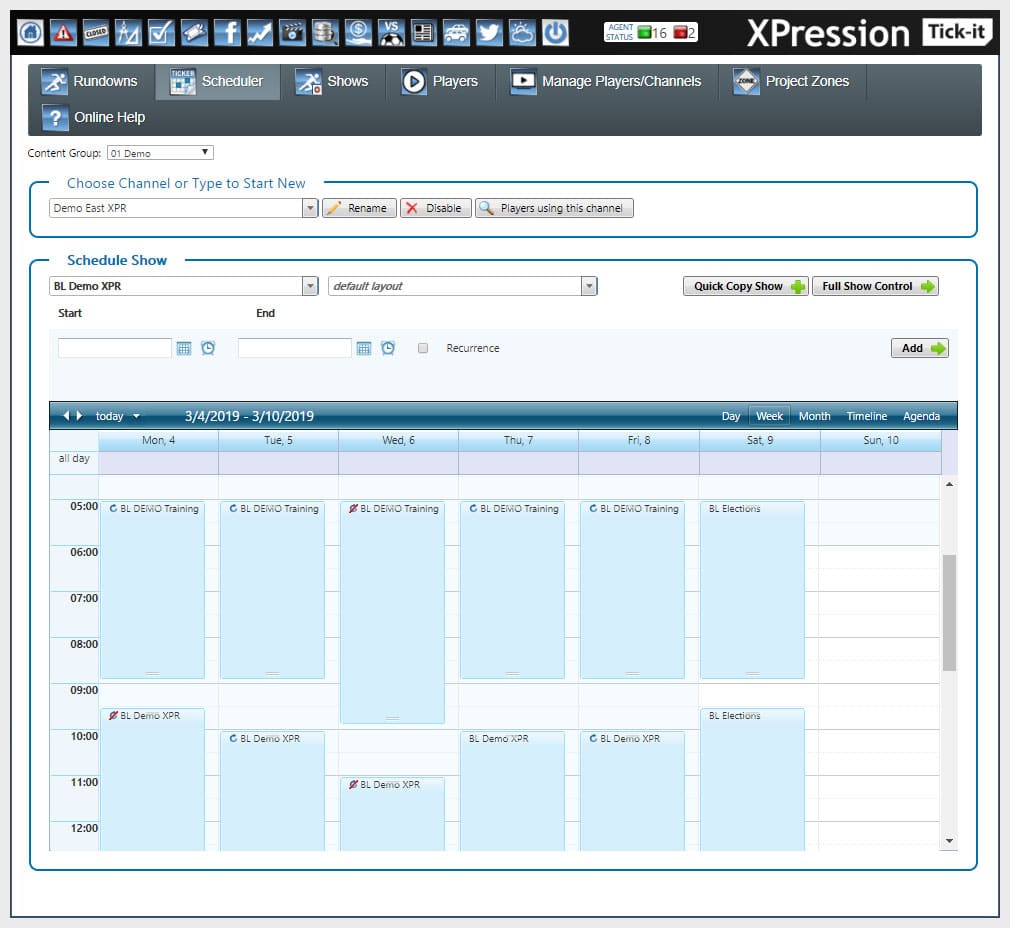Open the Facebook icon

tap(227, 32)
